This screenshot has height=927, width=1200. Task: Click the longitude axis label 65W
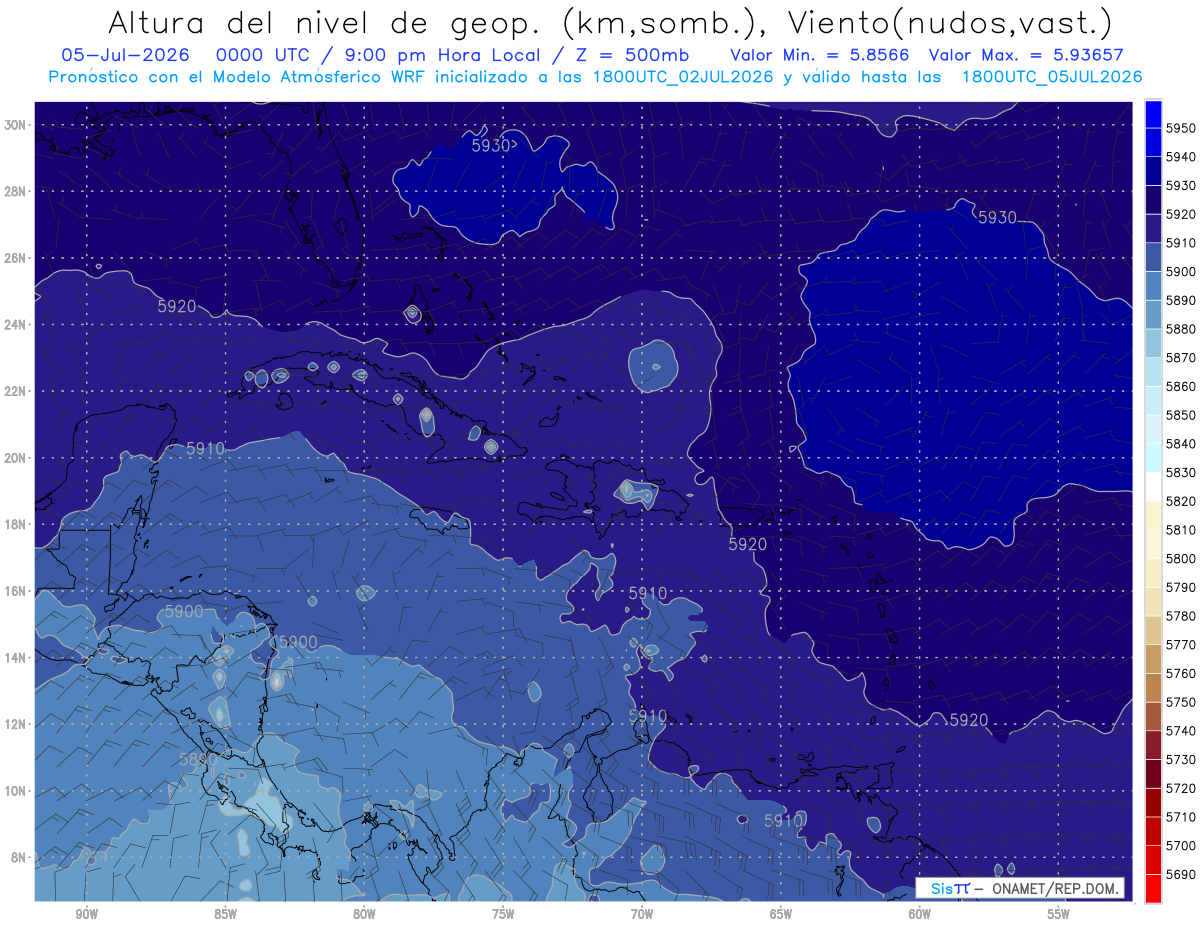pos(781,914)
